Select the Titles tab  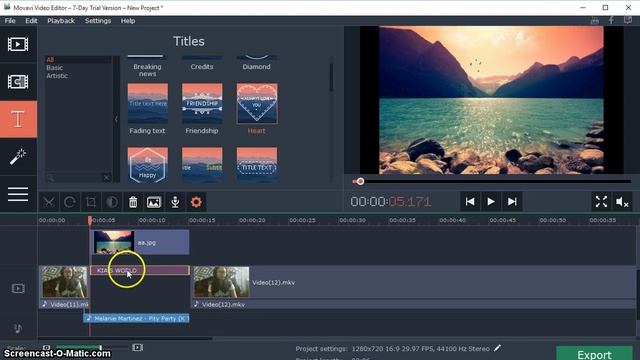(x=18, y=119)
